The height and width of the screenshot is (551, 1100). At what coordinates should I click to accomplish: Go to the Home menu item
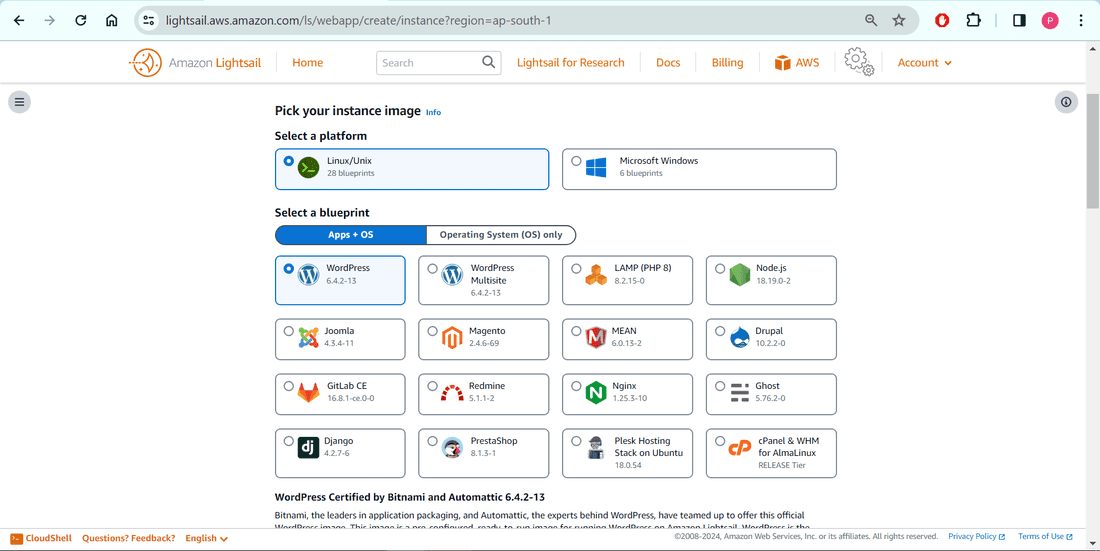click(x=307, y=62)
